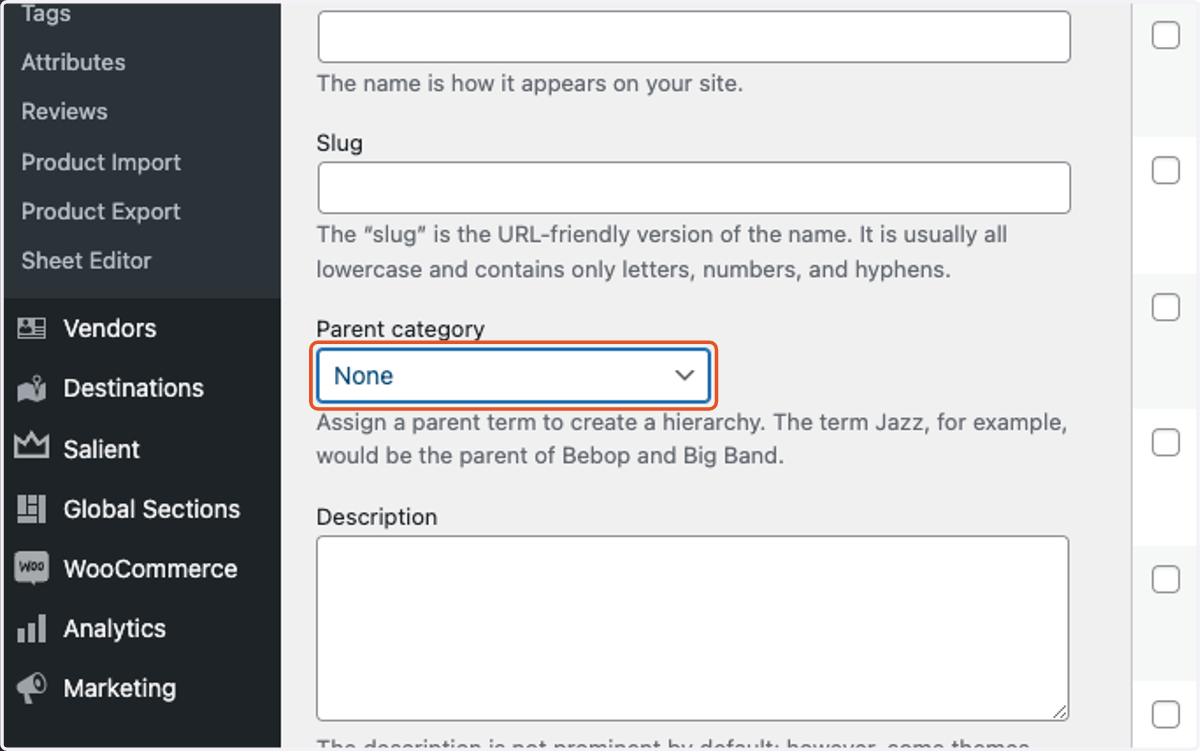Click the WooCommerce logo icon

(x=32, y=568)
